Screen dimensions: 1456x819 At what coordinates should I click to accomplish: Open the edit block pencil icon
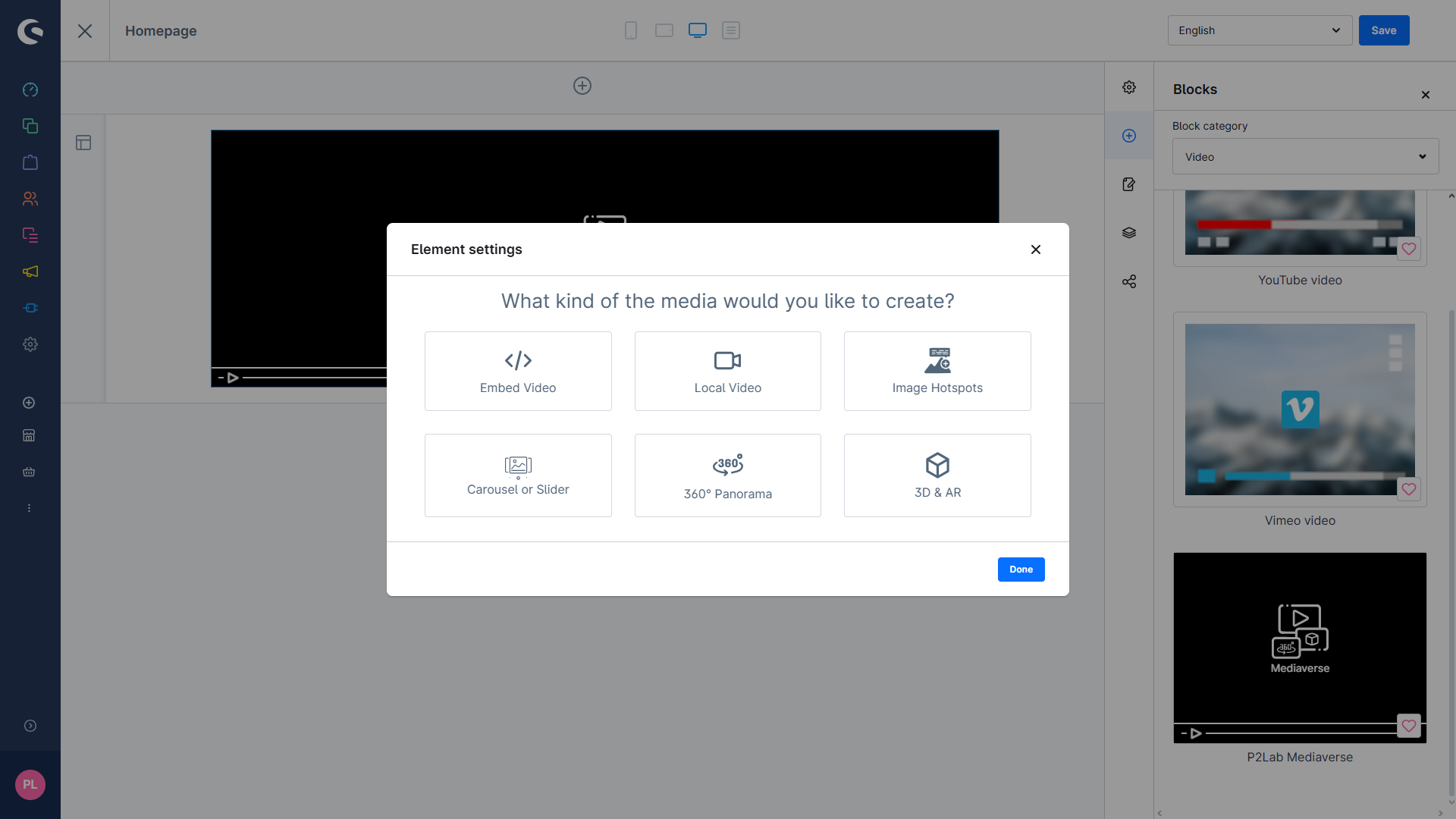pos(1129,184)
